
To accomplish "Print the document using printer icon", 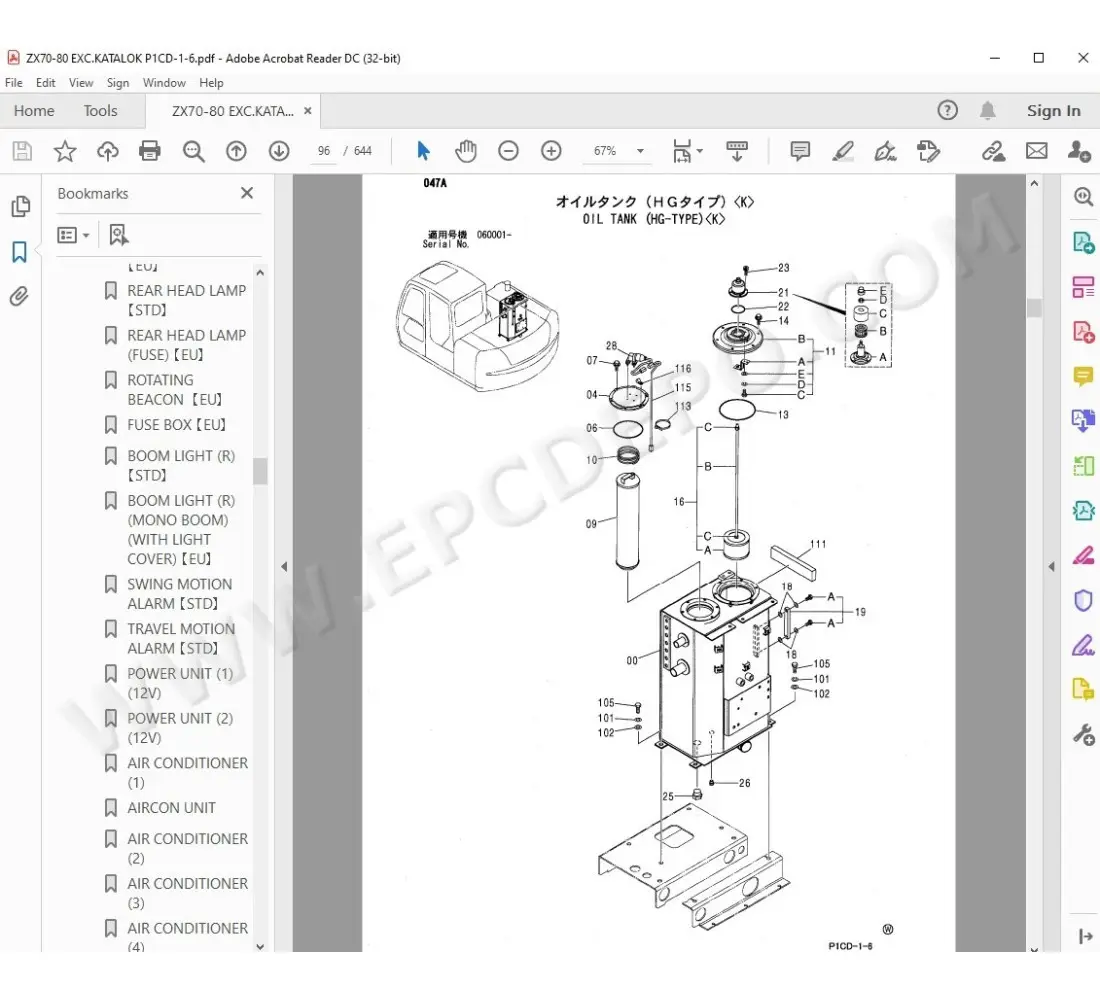I will [x=150, y=151].
